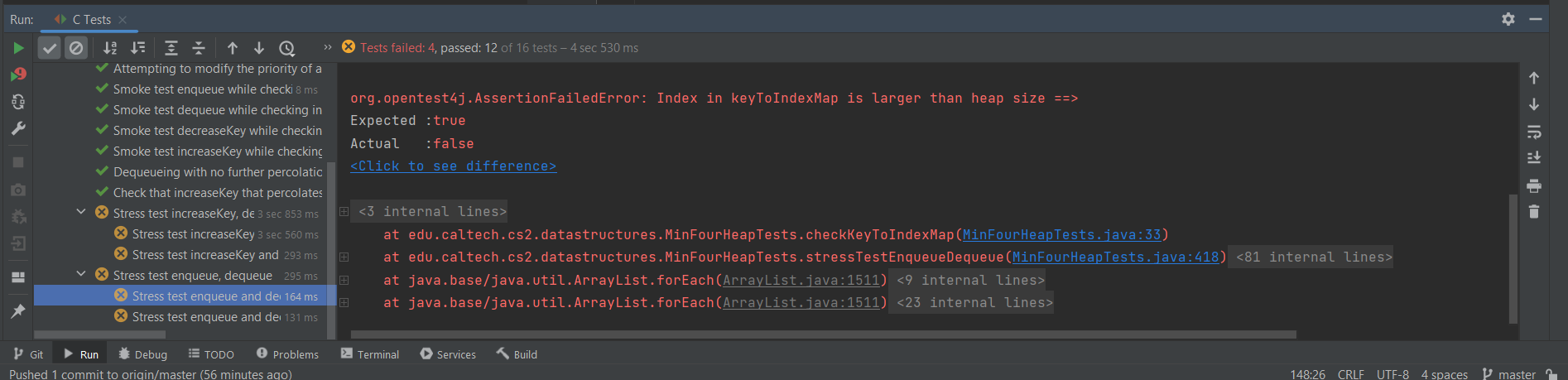Expand the '<3 internal lines>' fold
1568x380 pixels.
tap(344, 212)
